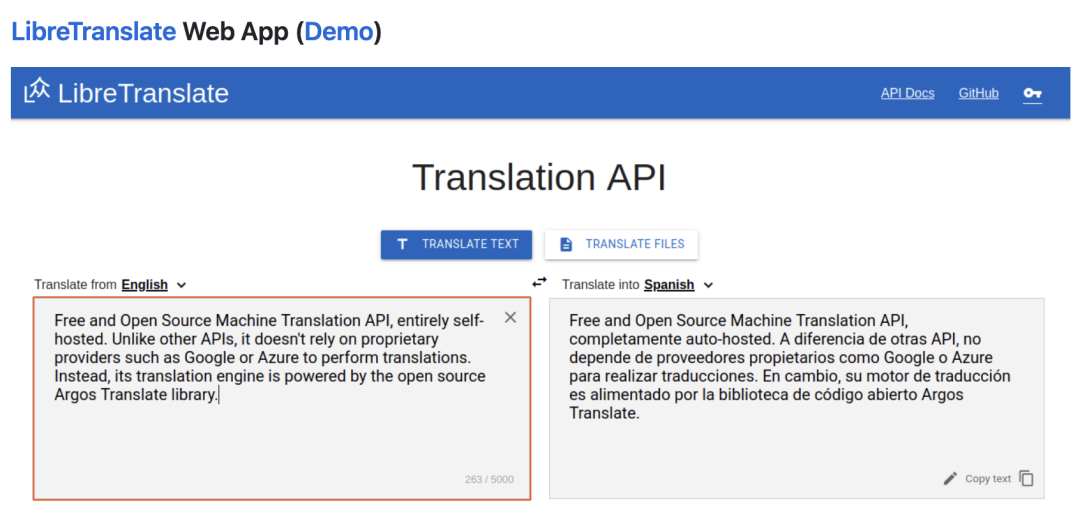Open the API Docs link
1080x517 pixels.
pos(907,94)
